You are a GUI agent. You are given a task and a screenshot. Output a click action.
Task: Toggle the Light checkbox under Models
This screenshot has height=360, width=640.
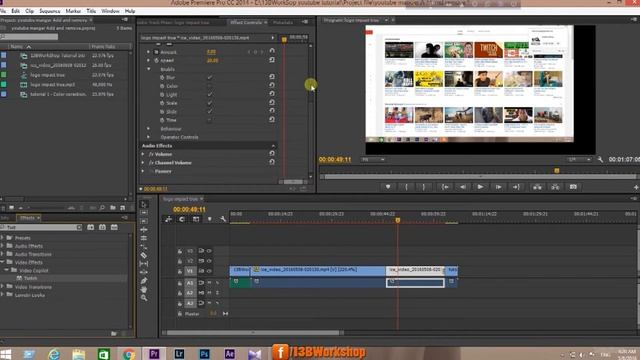pyautogui.click(x=209, y=94)
